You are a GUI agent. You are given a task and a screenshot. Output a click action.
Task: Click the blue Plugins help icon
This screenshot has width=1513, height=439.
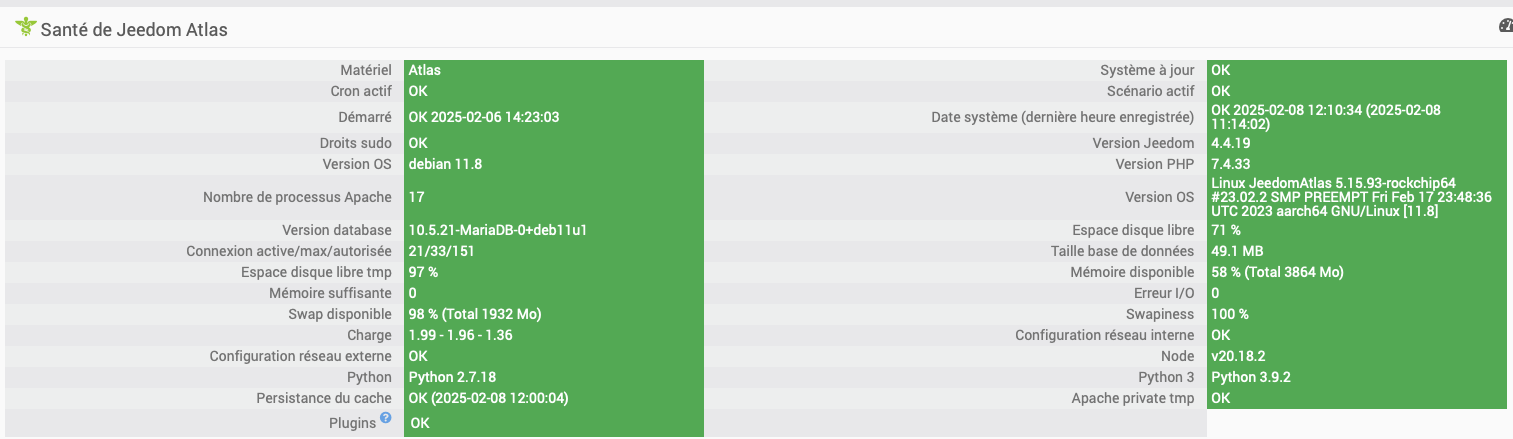tap(385, 418)
